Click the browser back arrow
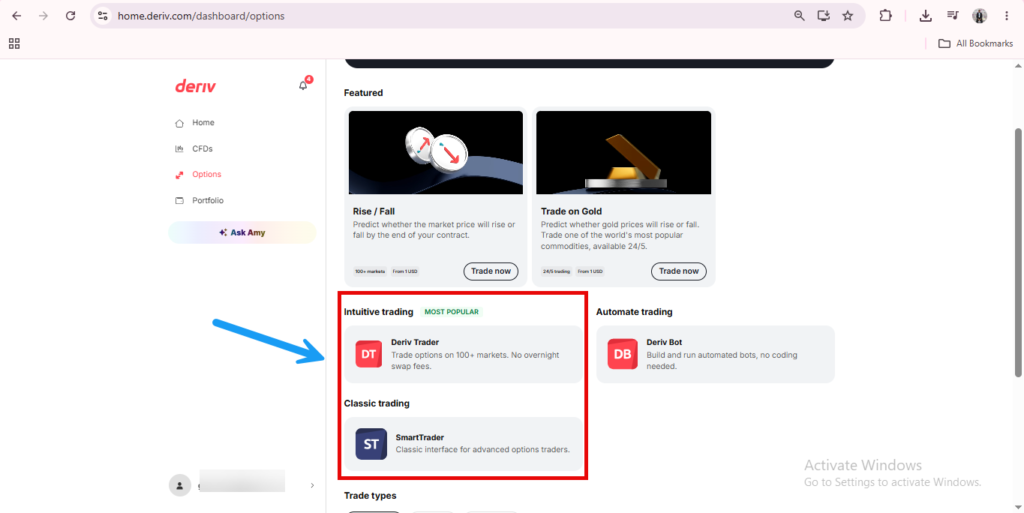The width and height of the screenshot is (1024, 513). coord(17,16)
